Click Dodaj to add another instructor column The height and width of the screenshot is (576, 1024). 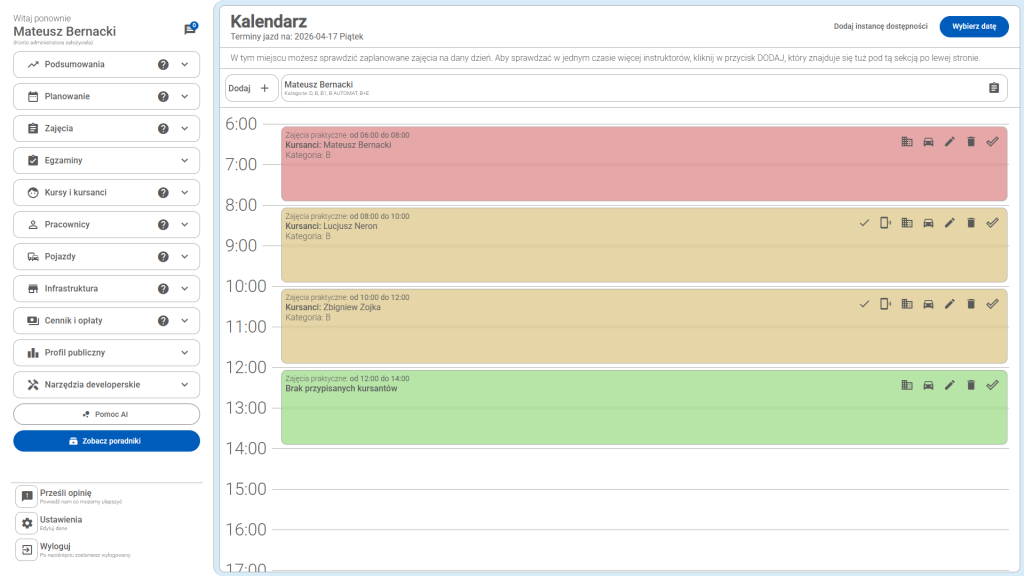click(248, 88)
